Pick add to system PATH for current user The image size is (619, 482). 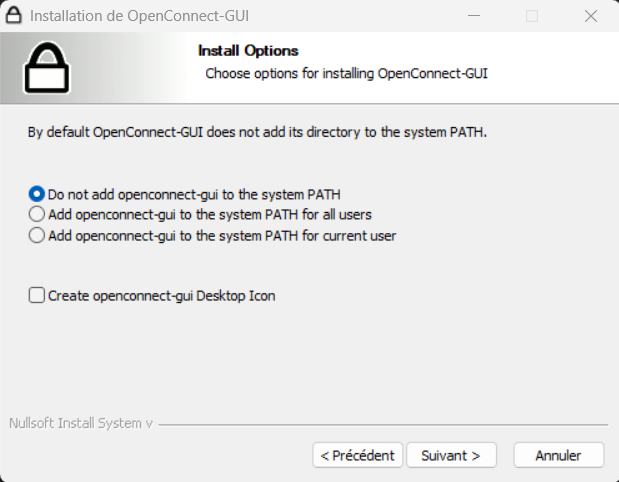click(37, 236)
